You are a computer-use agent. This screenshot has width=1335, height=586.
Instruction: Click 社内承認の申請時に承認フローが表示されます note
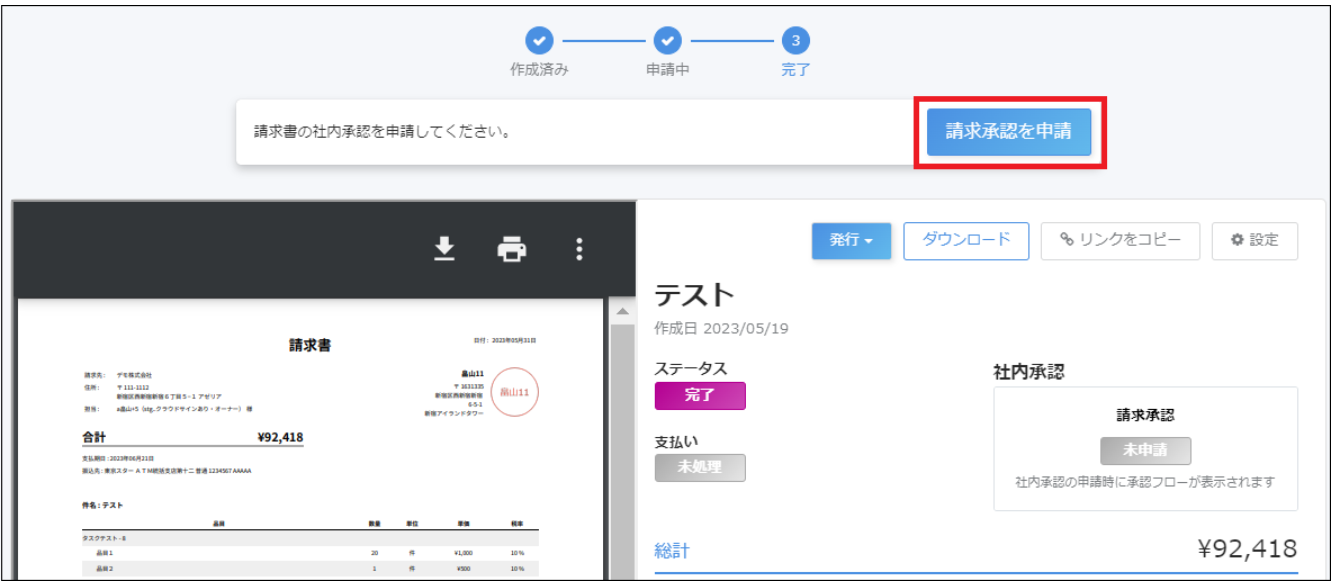pos(1146,482)
